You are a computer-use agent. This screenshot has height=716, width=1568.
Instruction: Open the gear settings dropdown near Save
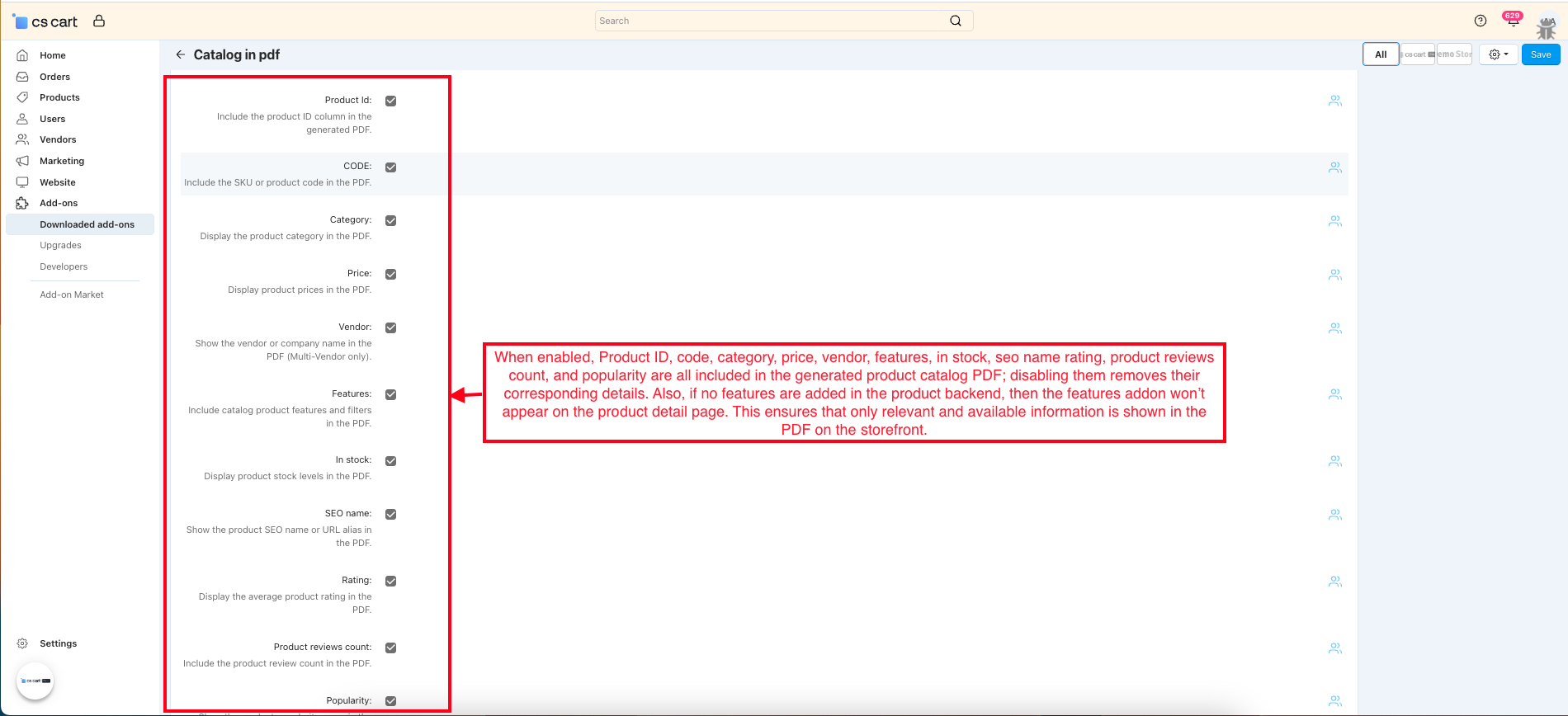(x=1498, y=54)
